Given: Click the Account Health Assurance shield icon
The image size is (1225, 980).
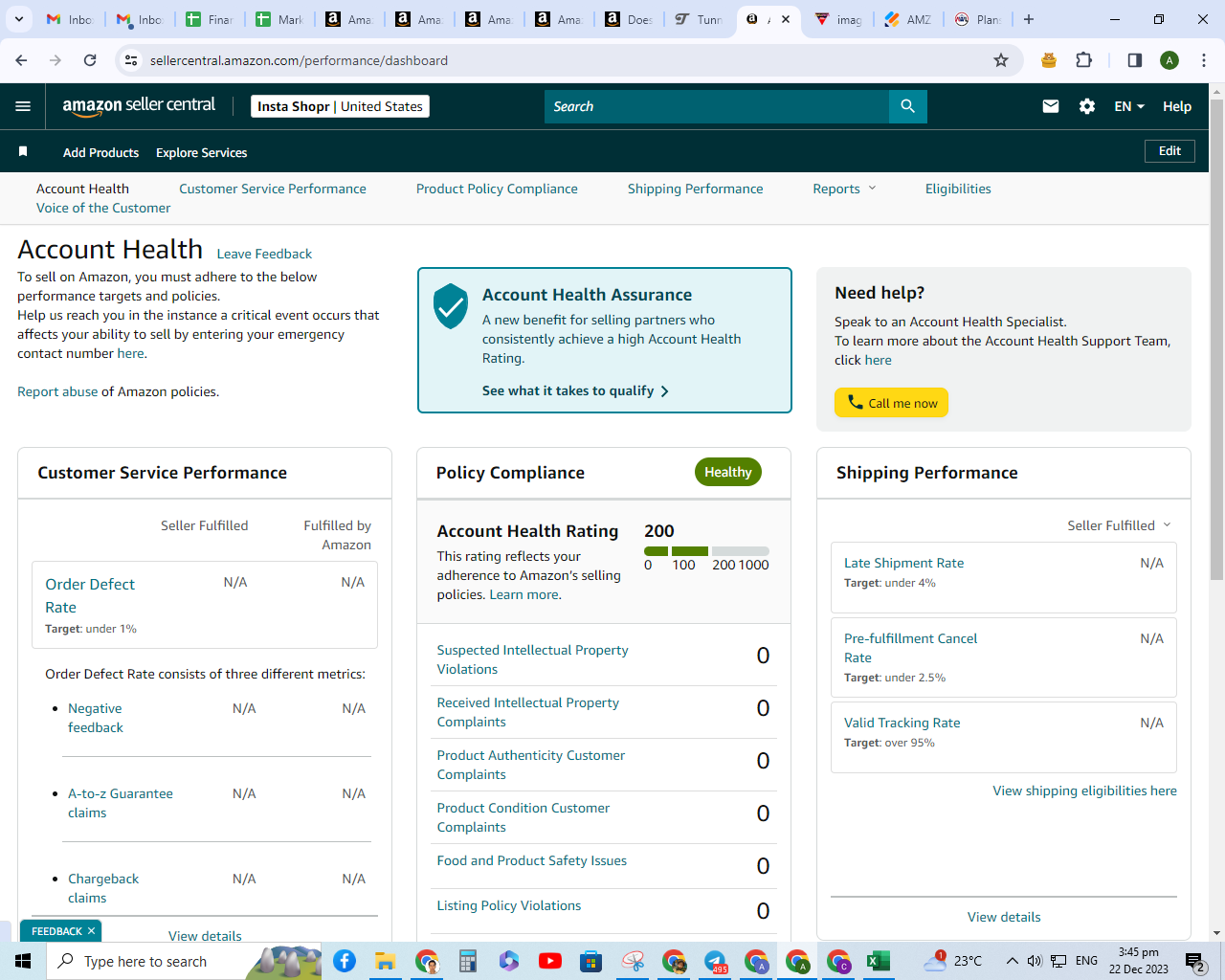Looking at the screenshot, I should [451, 306].
